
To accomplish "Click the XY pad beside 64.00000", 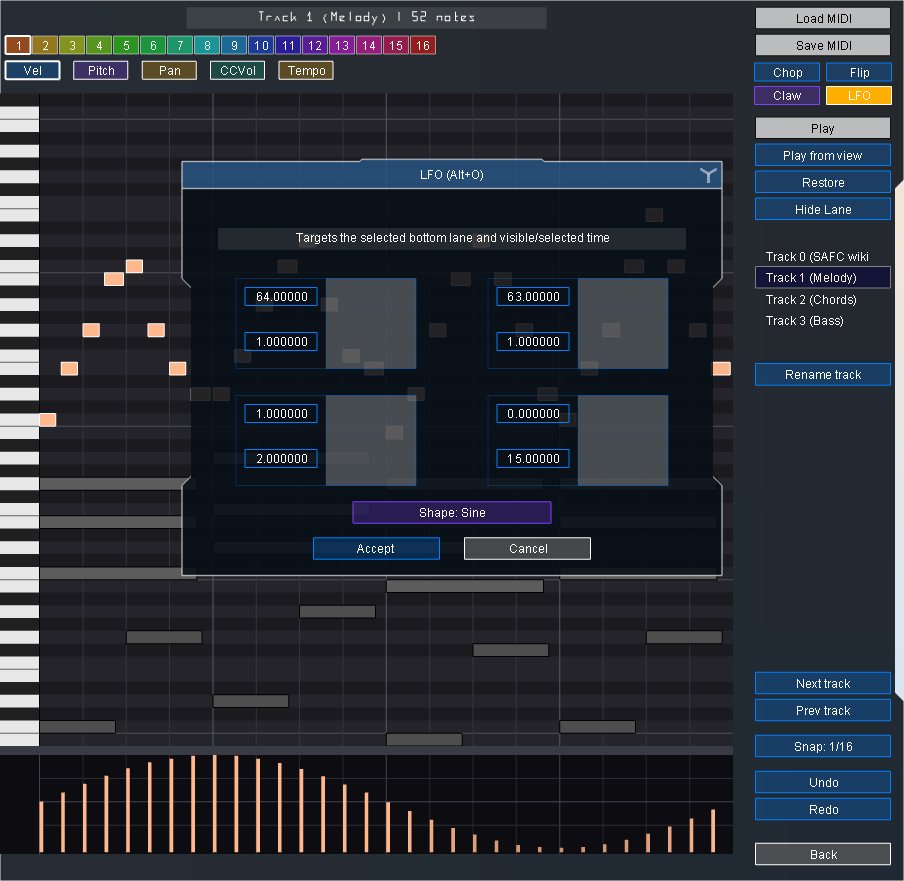I will click(x=371, y=323).
